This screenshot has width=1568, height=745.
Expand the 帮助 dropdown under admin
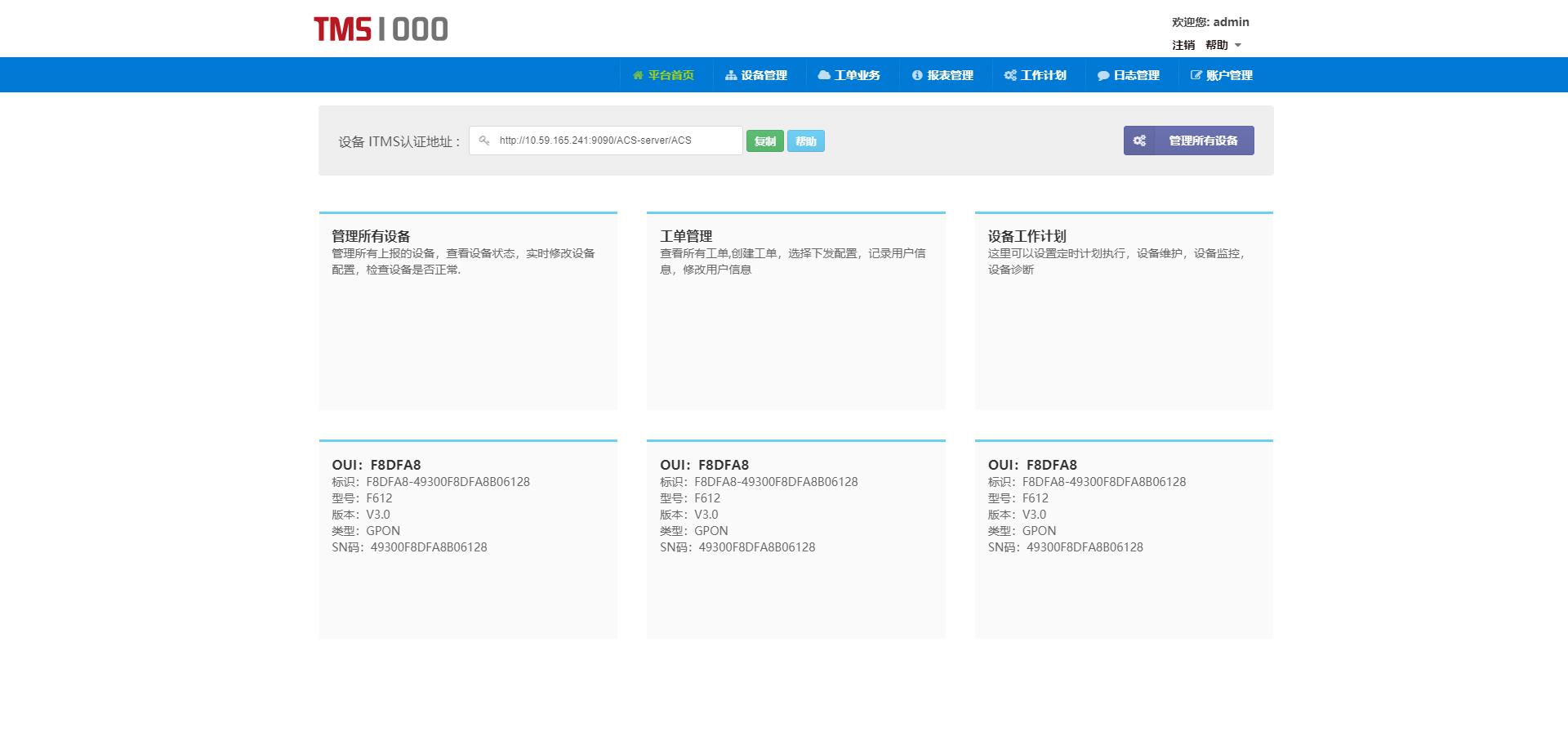[1223, 45]
